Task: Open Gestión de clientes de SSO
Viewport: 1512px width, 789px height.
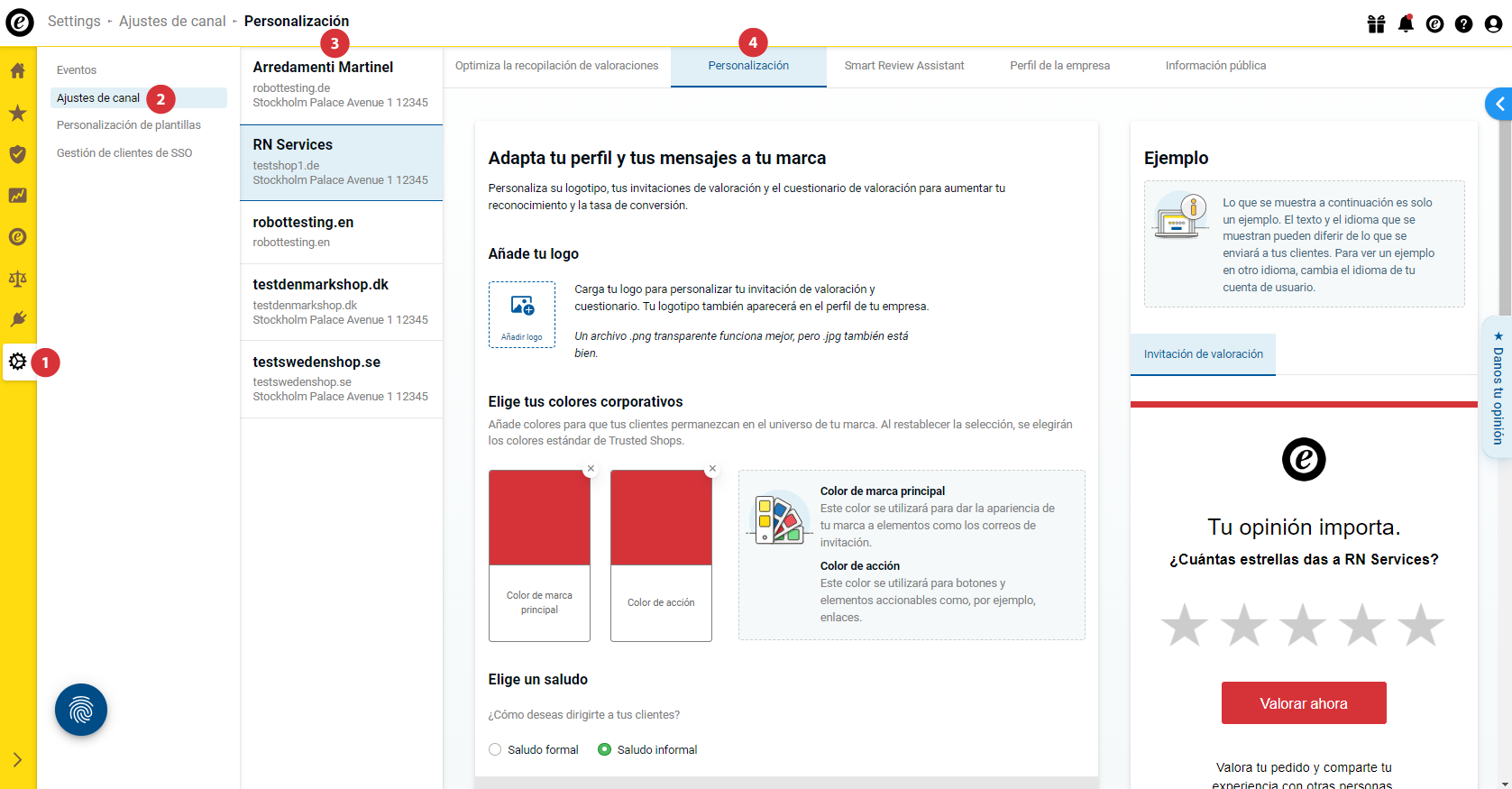Action: [124, 153]
